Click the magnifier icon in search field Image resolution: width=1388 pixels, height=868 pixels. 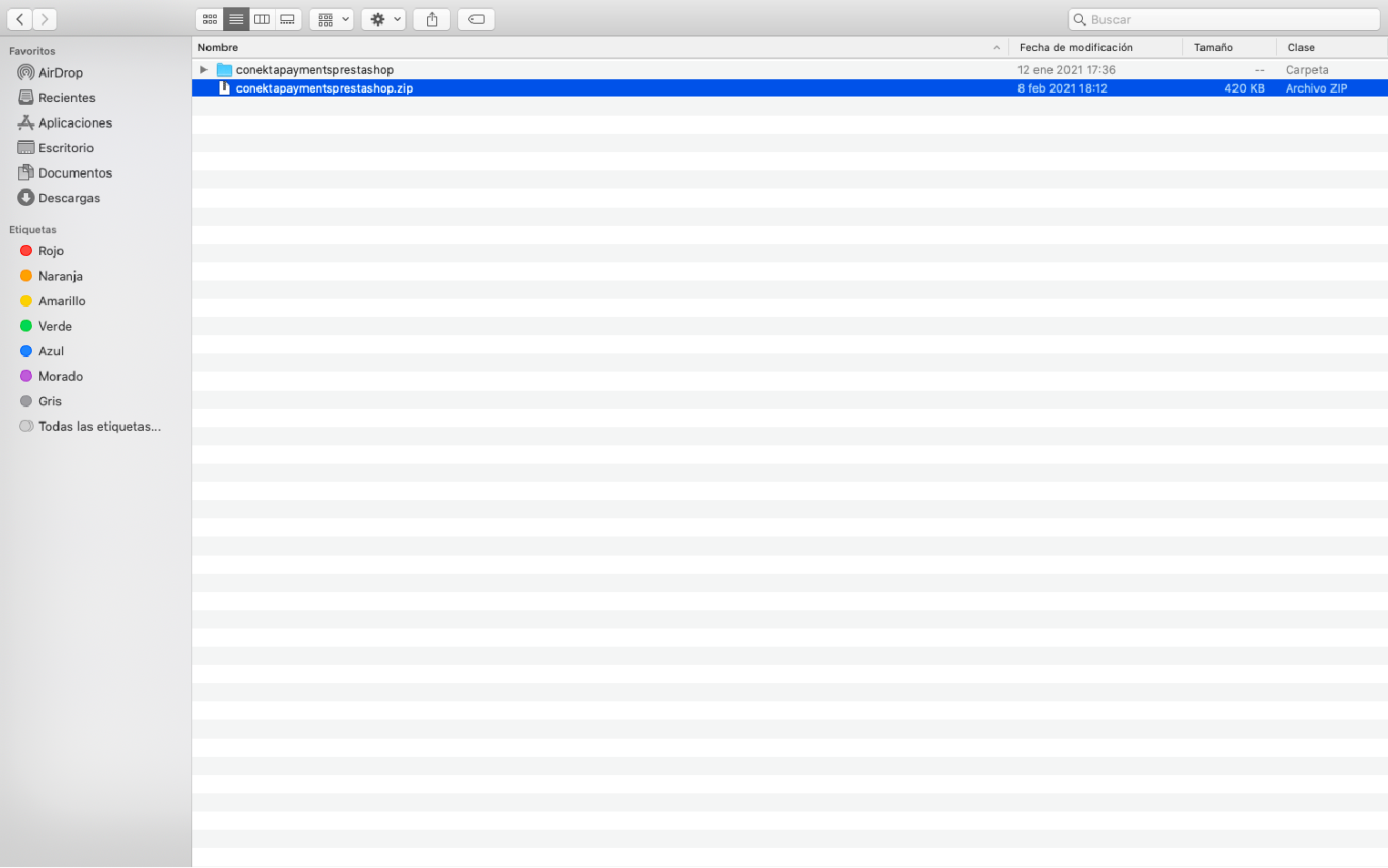1079,19
